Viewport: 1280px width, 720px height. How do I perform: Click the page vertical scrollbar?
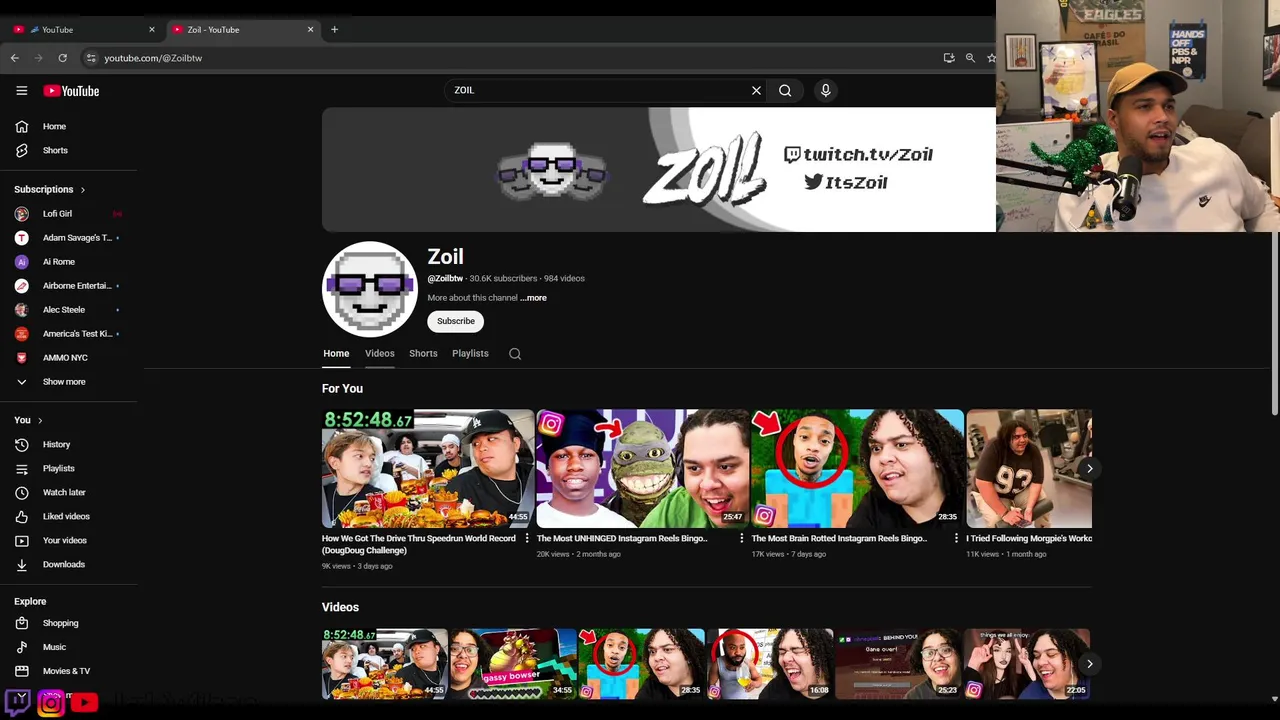[1275, 323]
